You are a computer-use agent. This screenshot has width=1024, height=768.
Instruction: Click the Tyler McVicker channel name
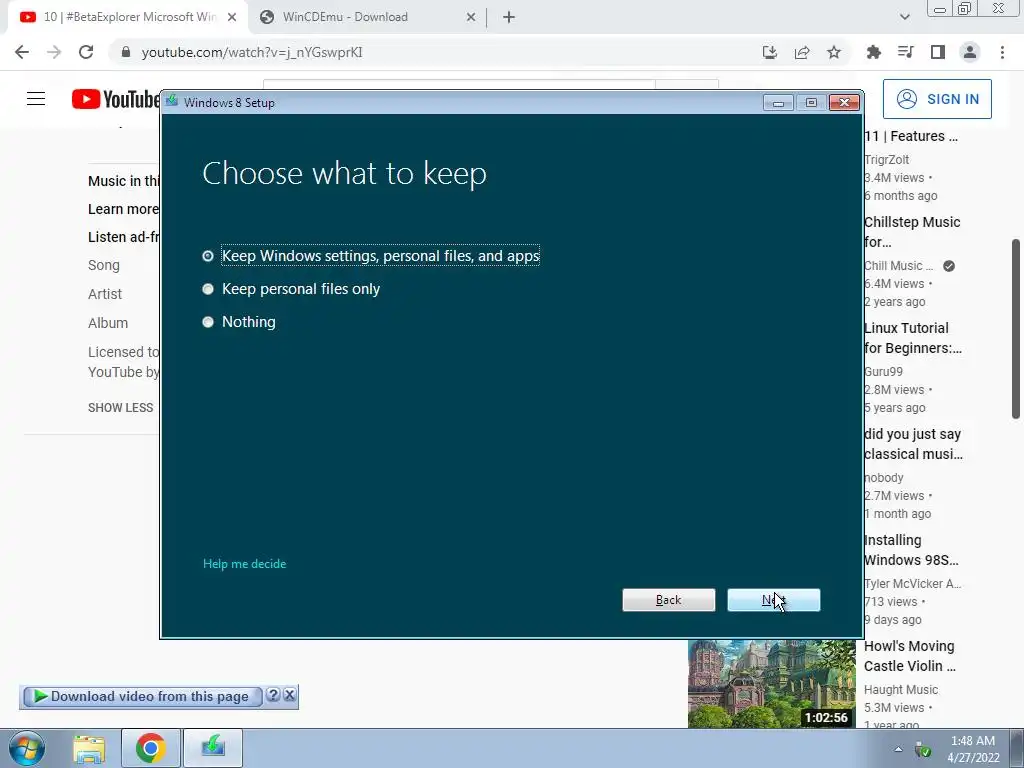912,584
